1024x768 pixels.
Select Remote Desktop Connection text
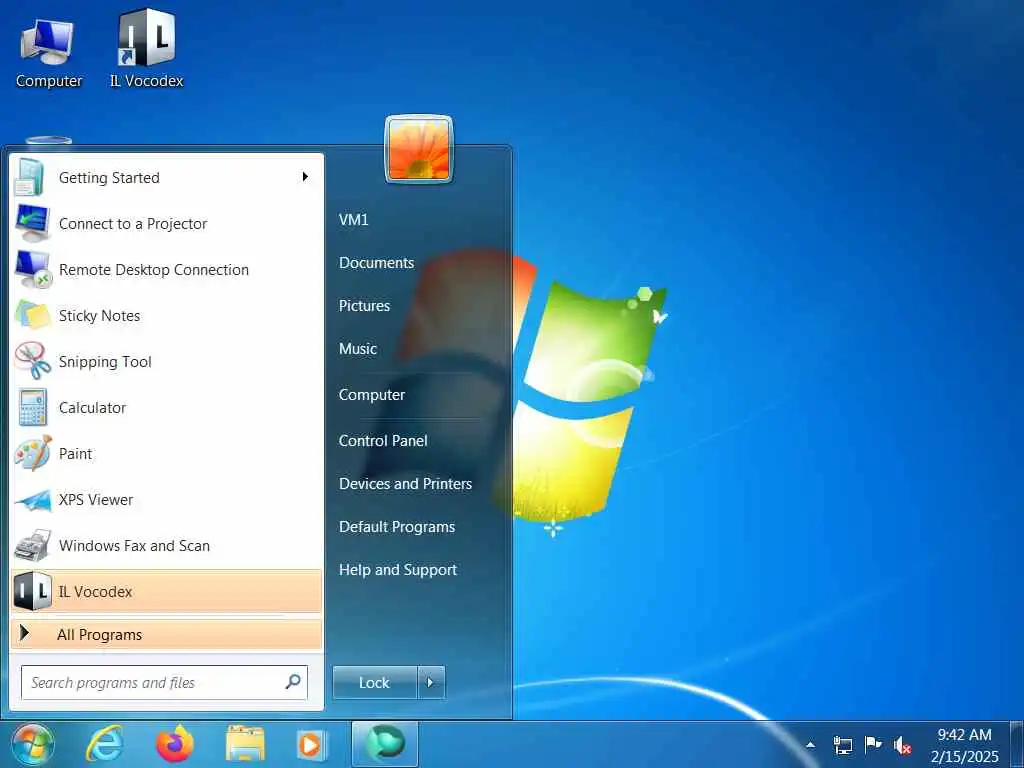[x=153, y=270]
